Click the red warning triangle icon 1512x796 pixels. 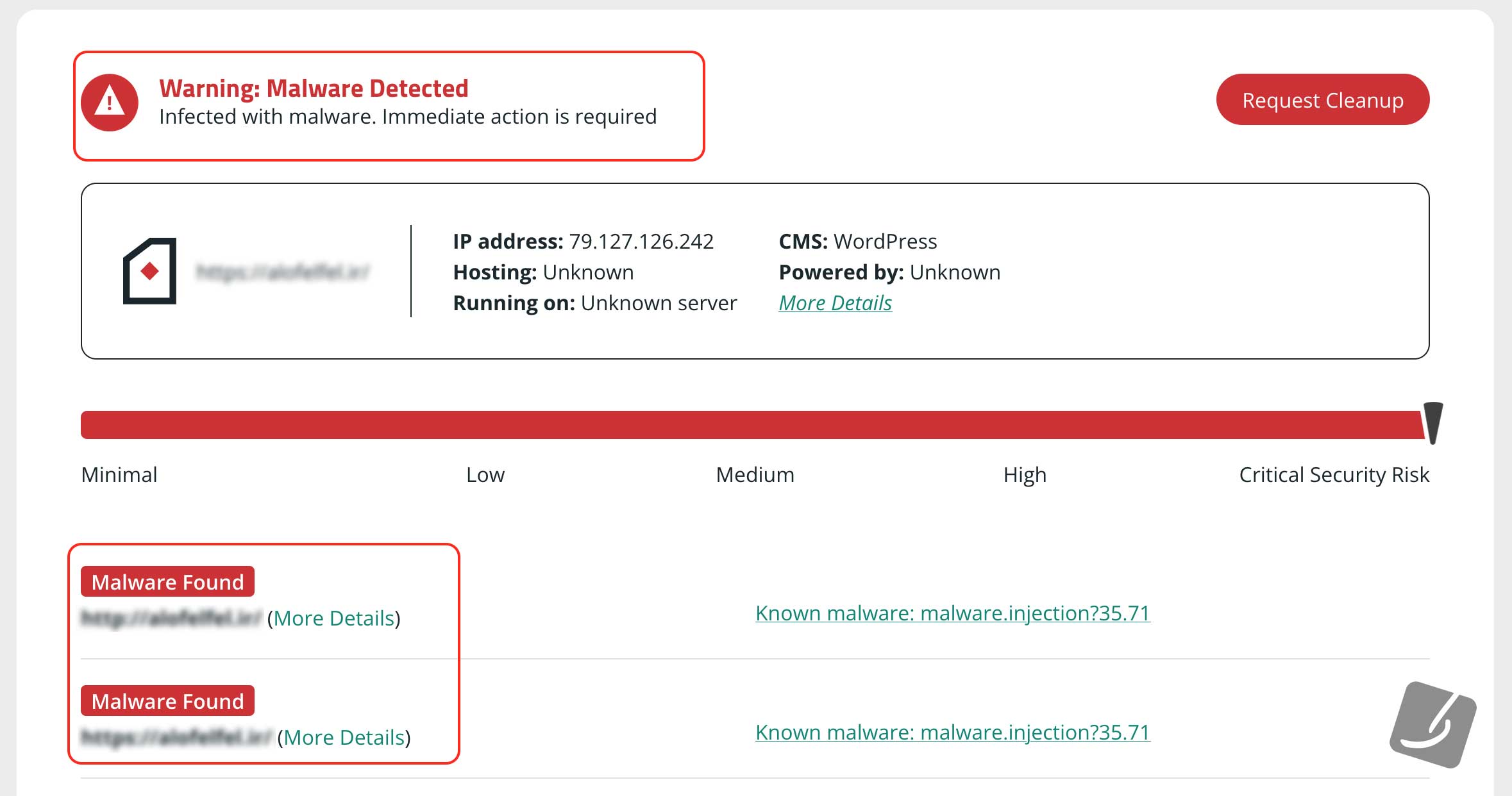coord(110,103)
